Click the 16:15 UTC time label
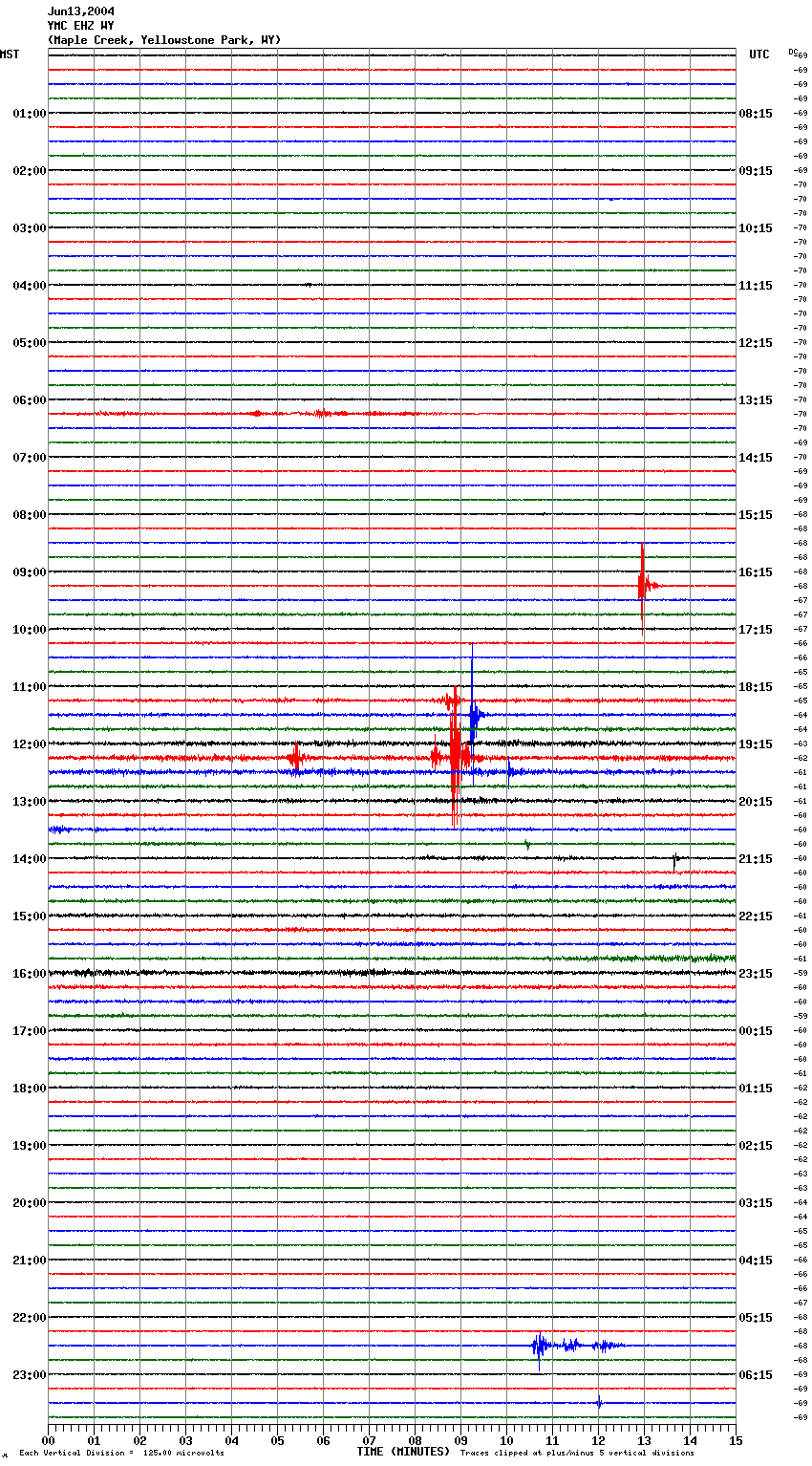 point(756,572)
